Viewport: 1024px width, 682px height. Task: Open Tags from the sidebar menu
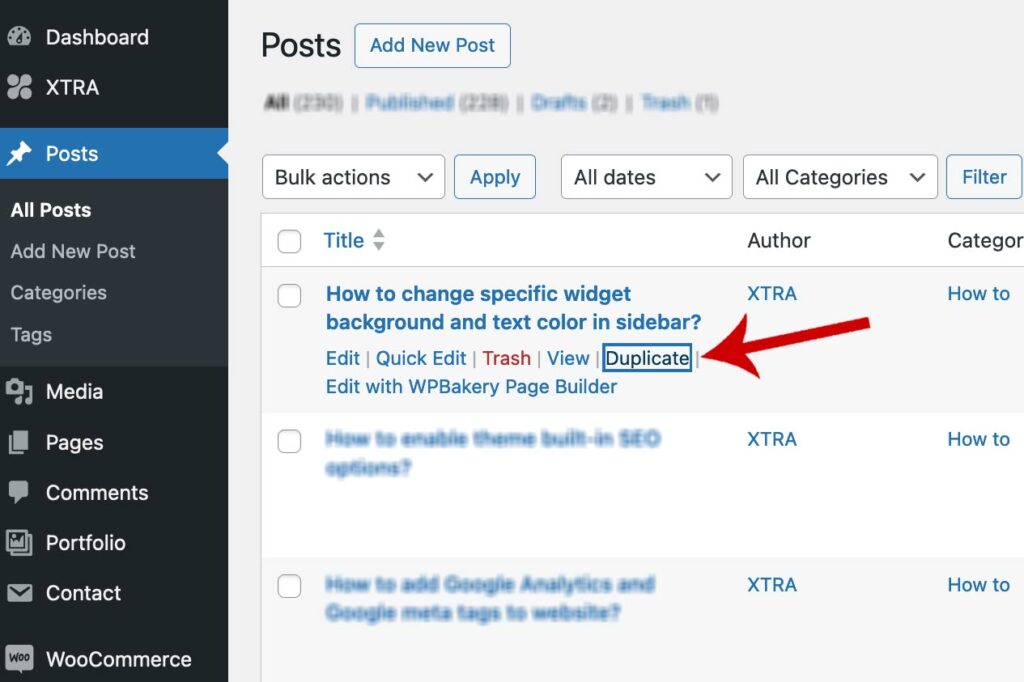pyautogui.click(x=30, y=335)
